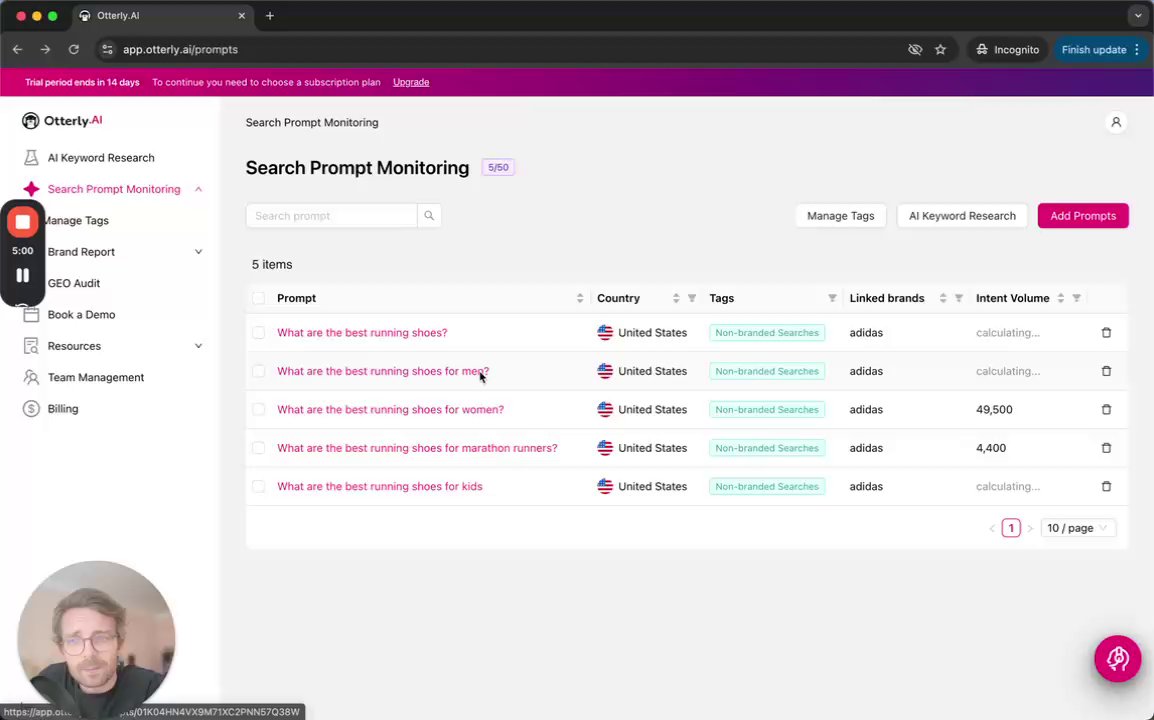The width and height of the screenshot is (1154, 720).
Task: Tick checkbox for marathon runners prompt
Action: [259, 448]
